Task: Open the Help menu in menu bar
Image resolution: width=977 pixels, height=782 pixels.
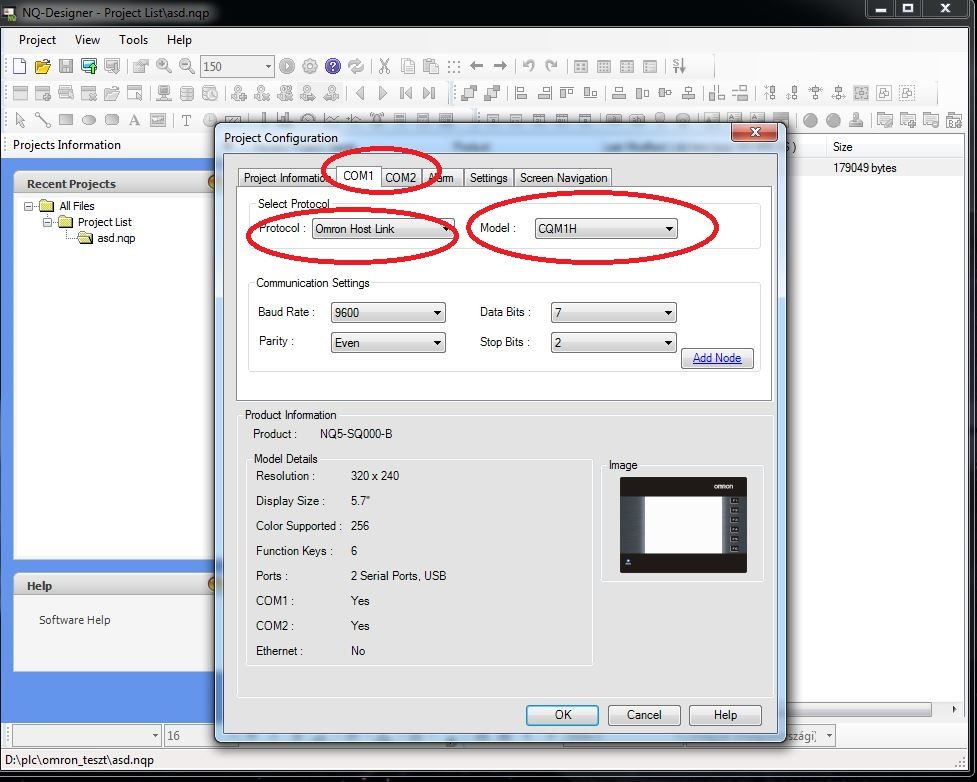Action: [179, 40]
